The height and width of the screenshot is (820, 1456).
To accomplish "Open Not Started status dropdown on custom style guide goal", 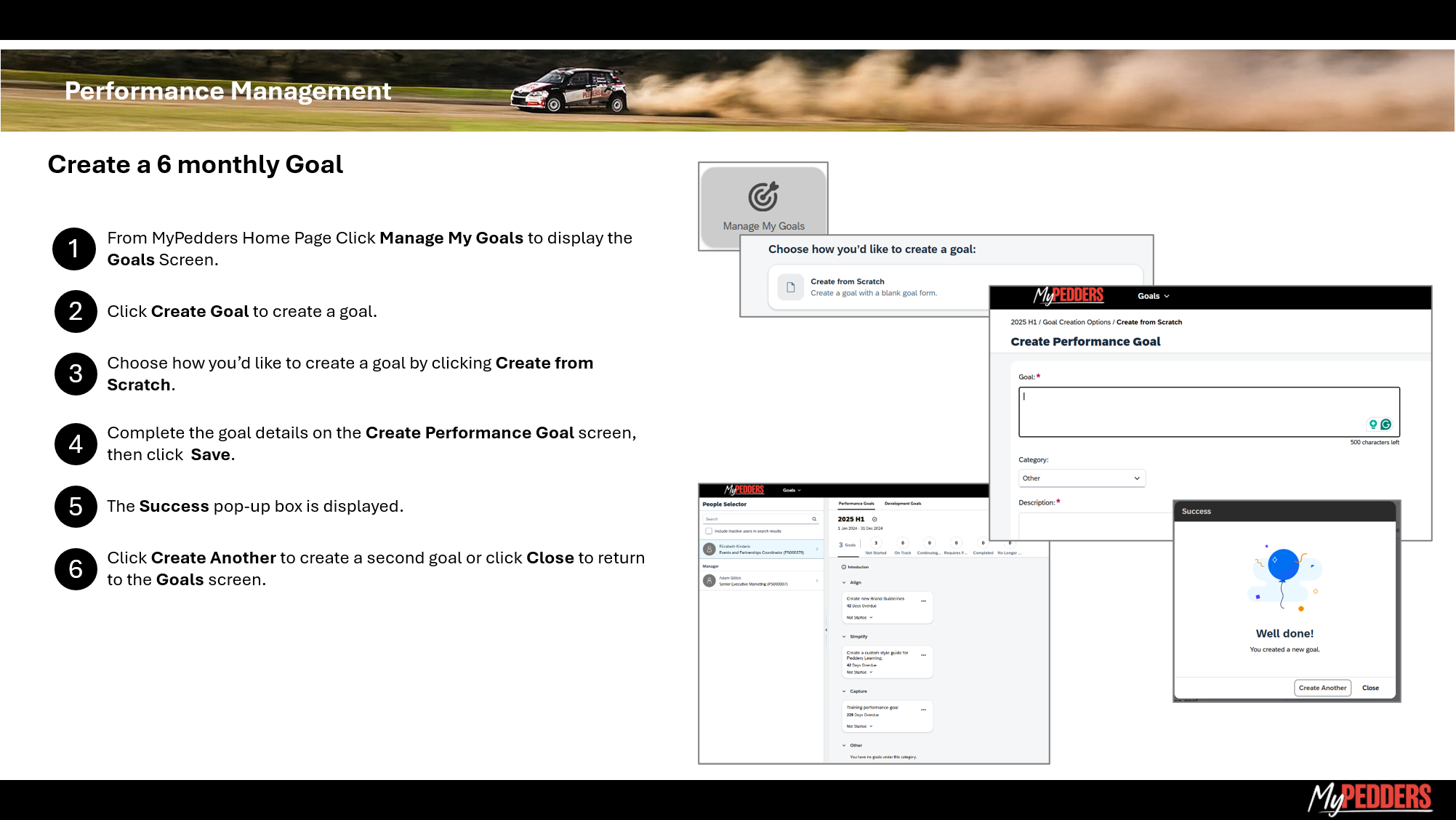I will pos(859,672).
